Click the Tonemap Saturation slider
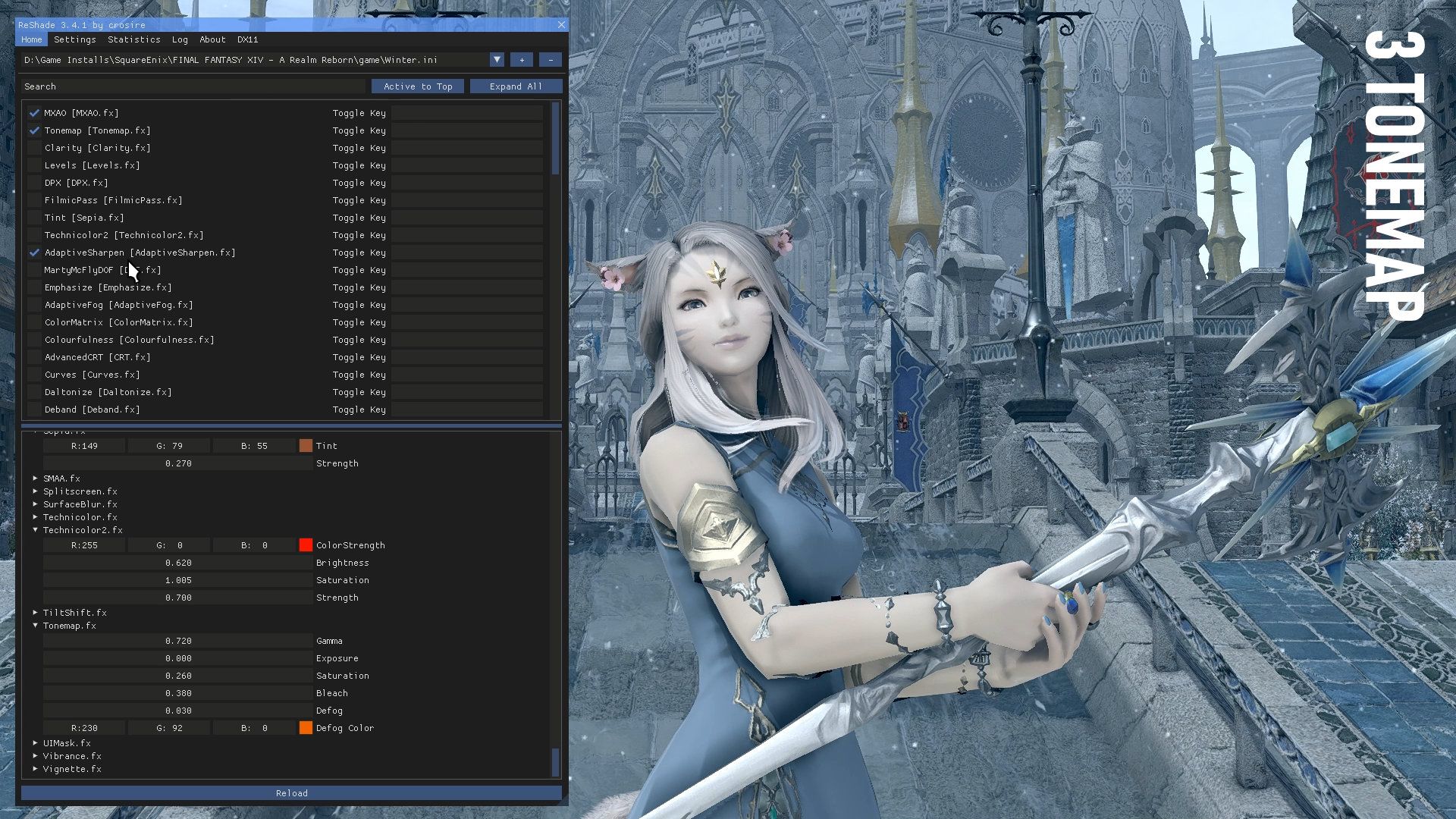 [178, 676]
